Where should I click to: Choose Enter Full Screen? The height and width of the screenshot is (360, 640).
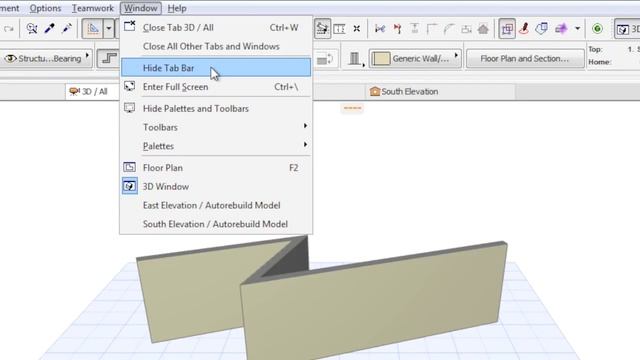point(216,87)
